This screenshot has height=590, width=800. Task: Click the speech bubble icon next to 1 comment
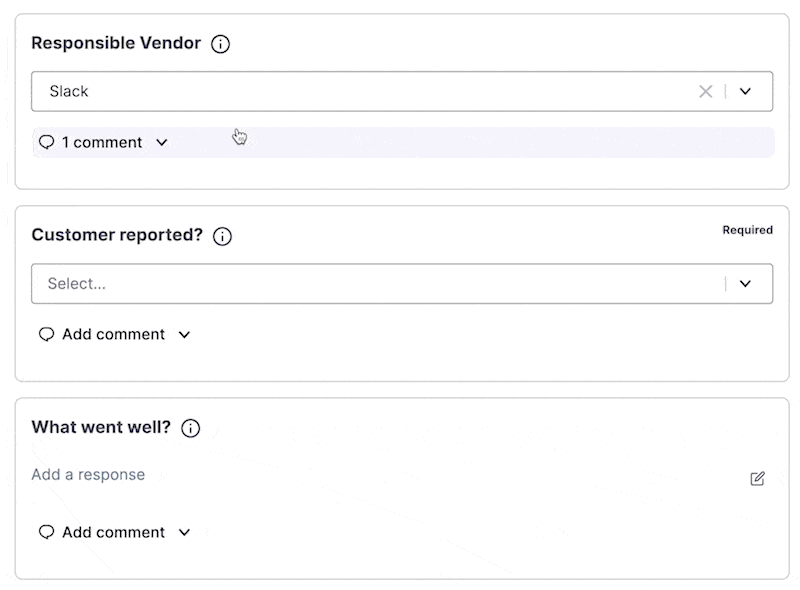pos(46,142)
